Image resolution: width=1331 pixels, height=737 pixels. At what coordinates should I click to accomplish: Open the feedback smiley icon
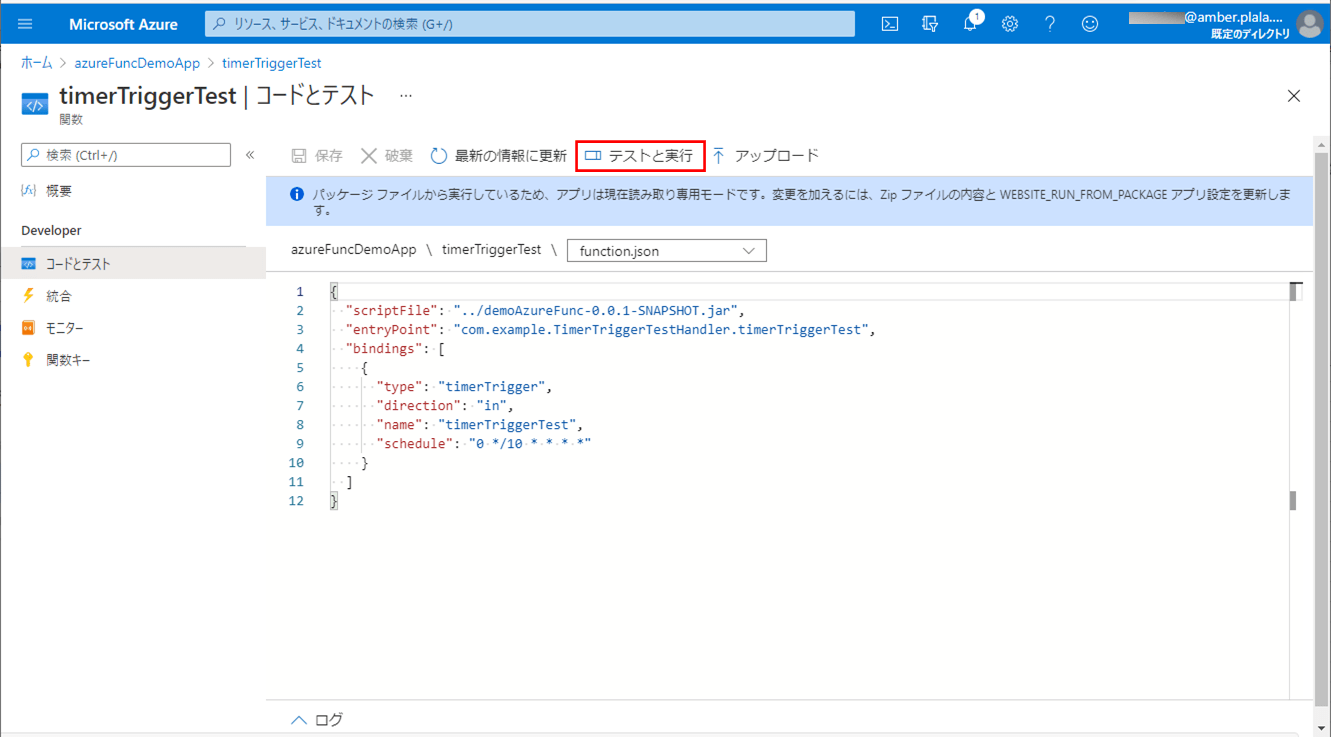pos(1090,24)
